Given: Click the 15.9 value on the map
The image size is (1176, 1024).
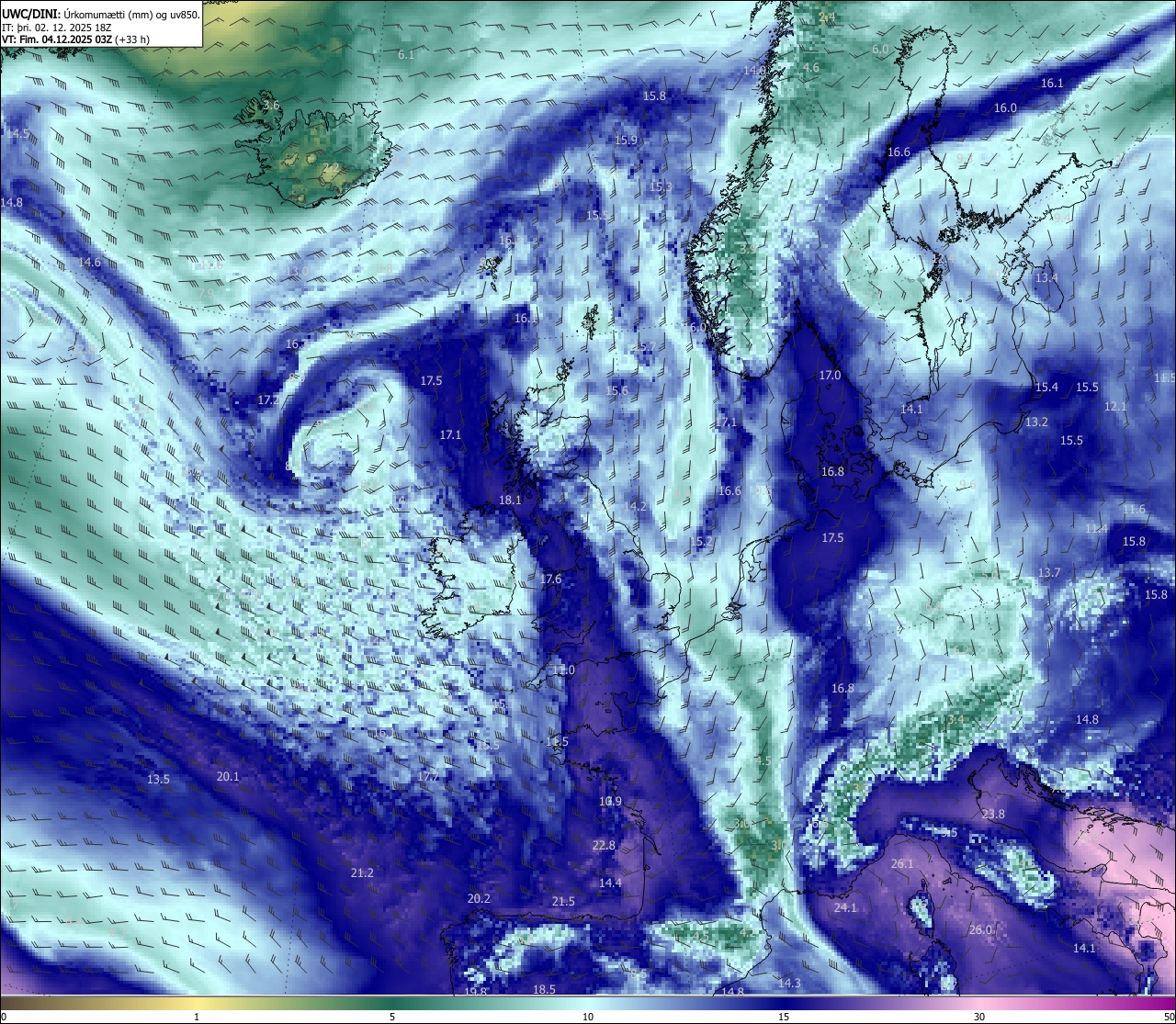Looking at the screenshot, I should coord(626,141).
